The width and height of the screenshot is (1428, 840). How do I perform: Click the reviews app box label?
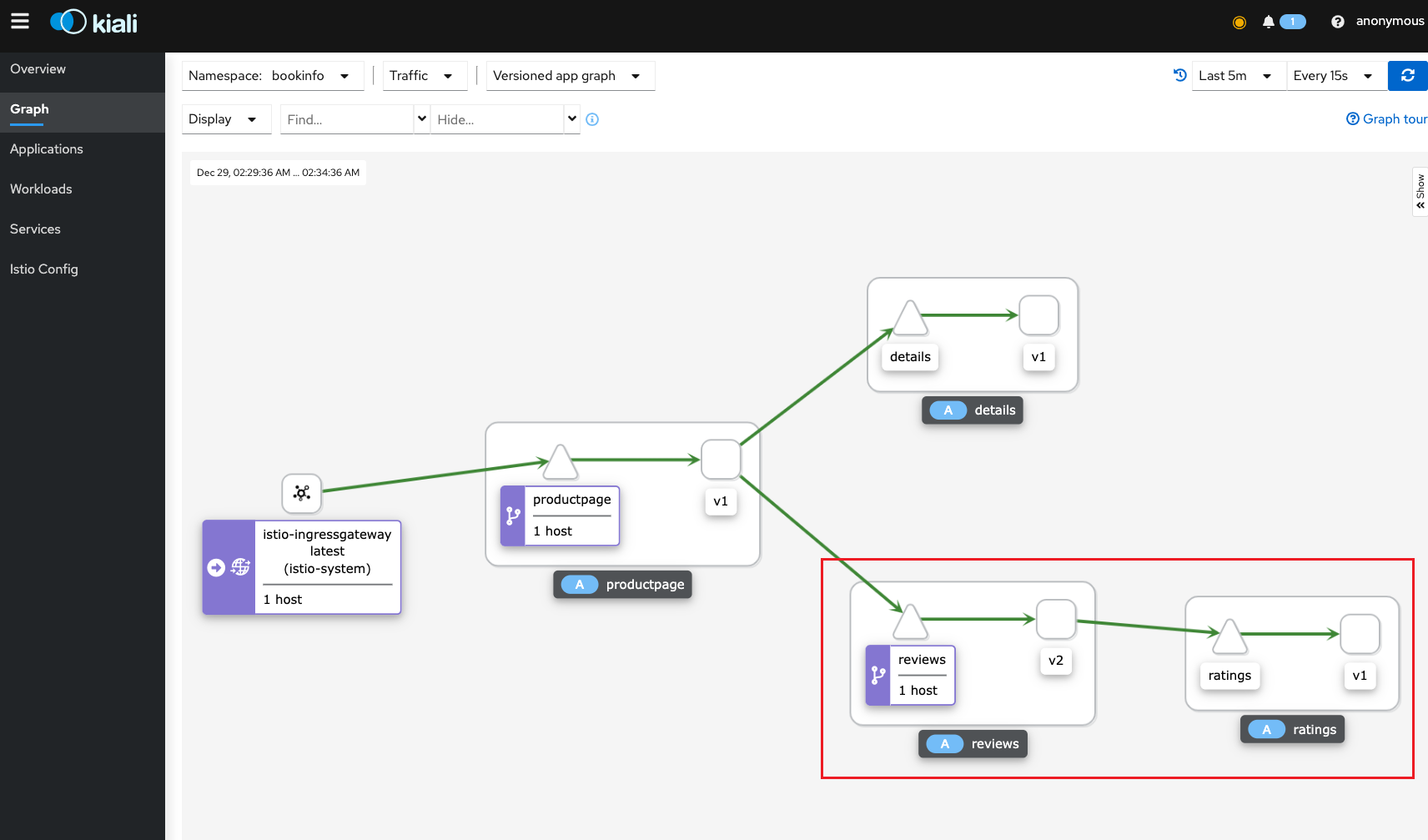point(973,744)
